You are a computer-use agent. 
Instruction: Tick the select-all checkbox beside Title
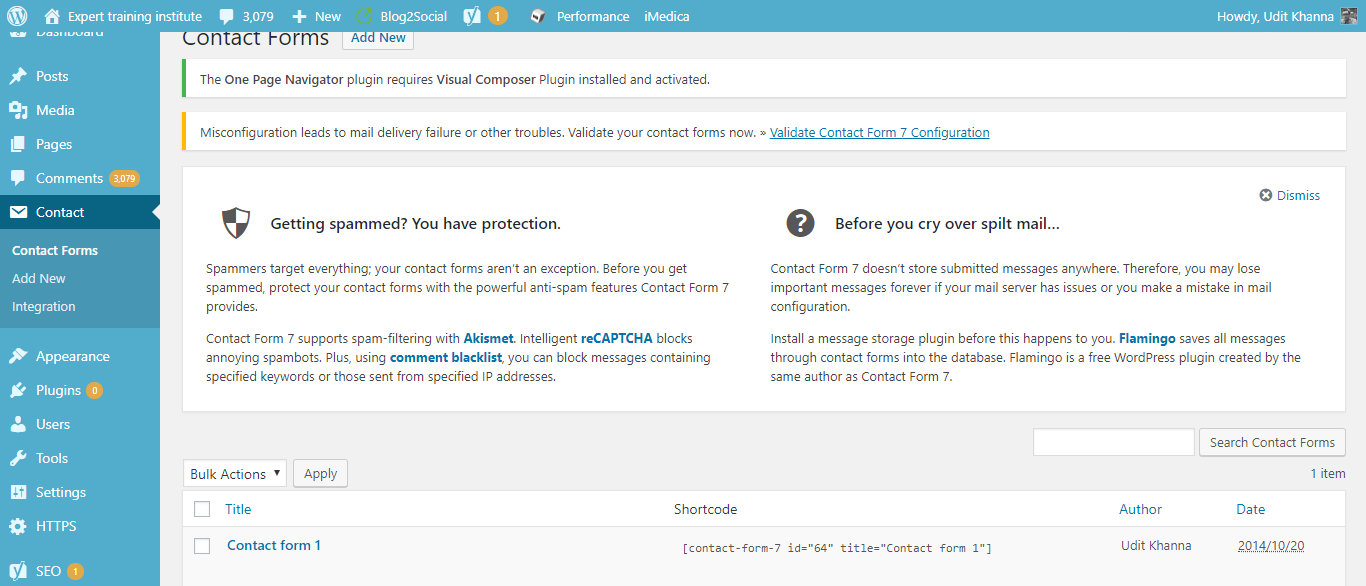click(202, 509)
